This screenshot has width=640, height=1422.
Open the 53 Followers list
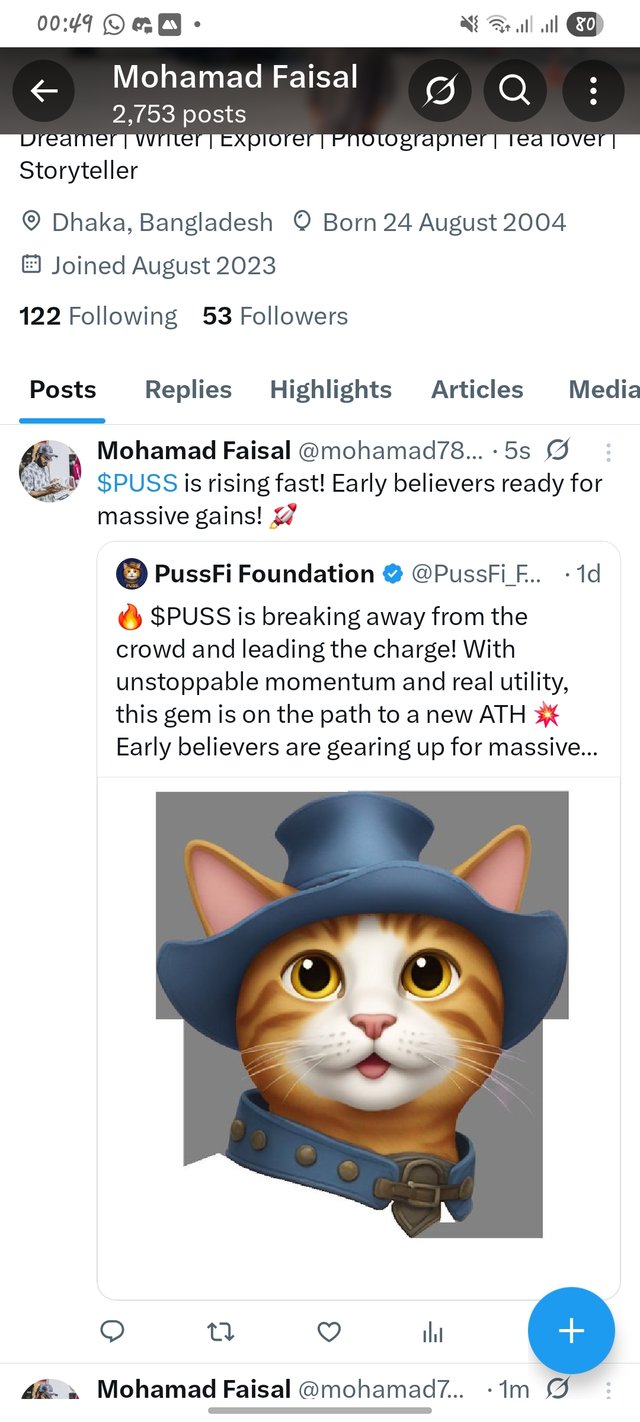coord(275,316)
